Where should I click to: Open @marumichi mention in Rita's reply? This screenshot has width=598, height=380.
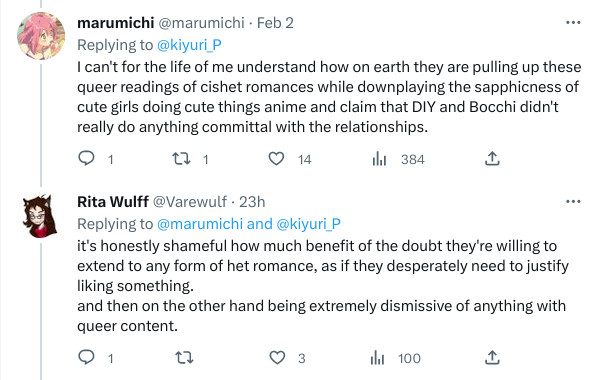pos(200,224)
